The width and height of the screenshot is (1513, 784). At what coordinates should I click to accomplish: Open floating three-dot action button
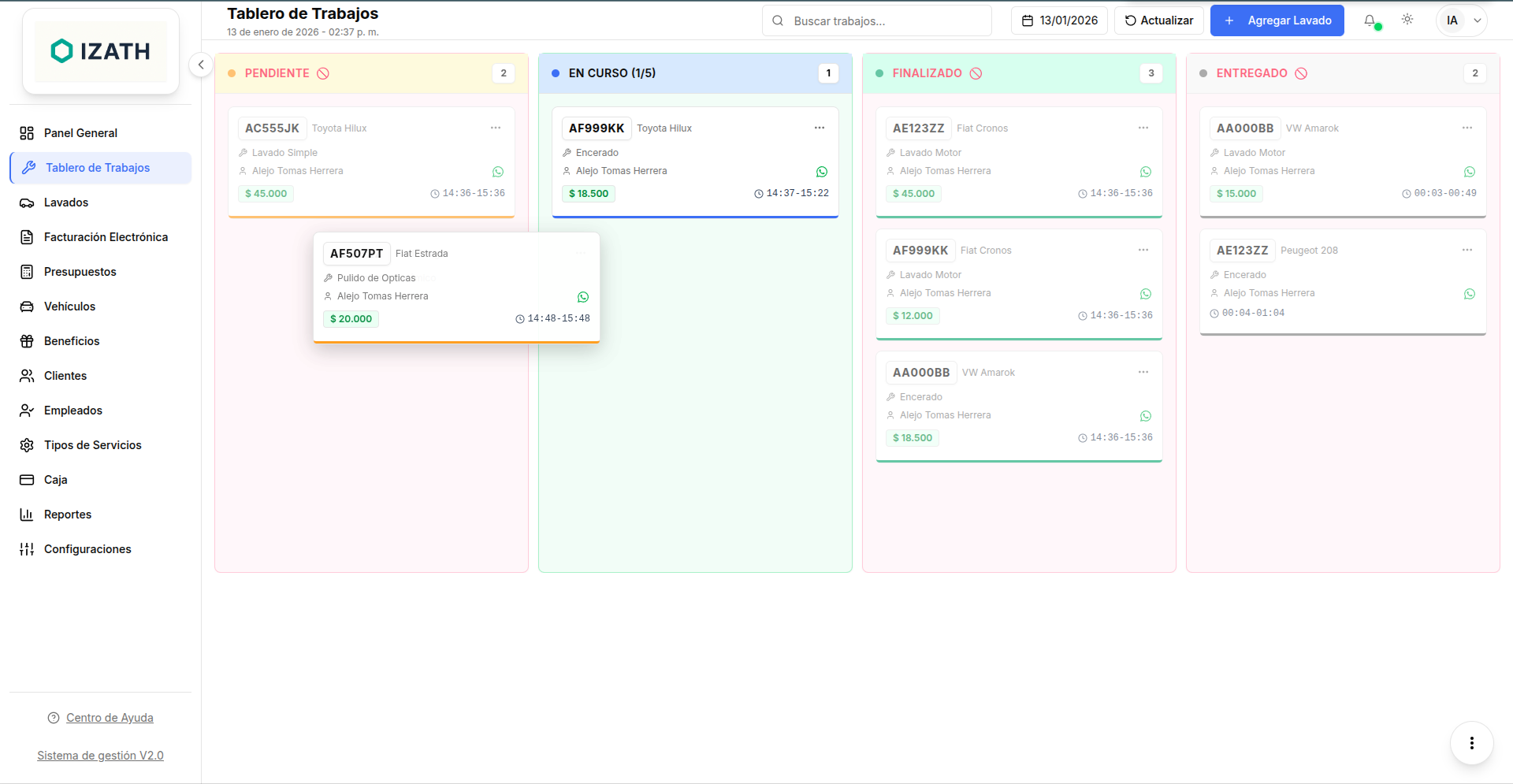(x=1471, y=743)
